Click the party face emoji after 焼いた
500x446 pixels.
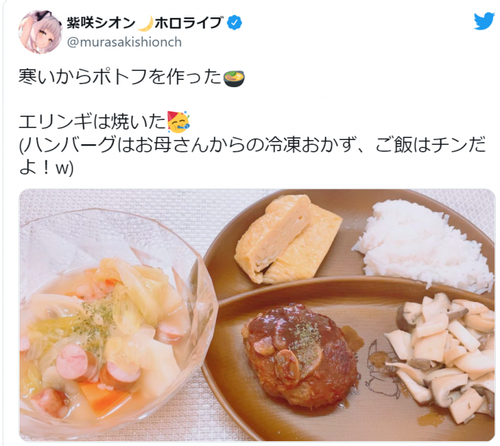[178, 121]
